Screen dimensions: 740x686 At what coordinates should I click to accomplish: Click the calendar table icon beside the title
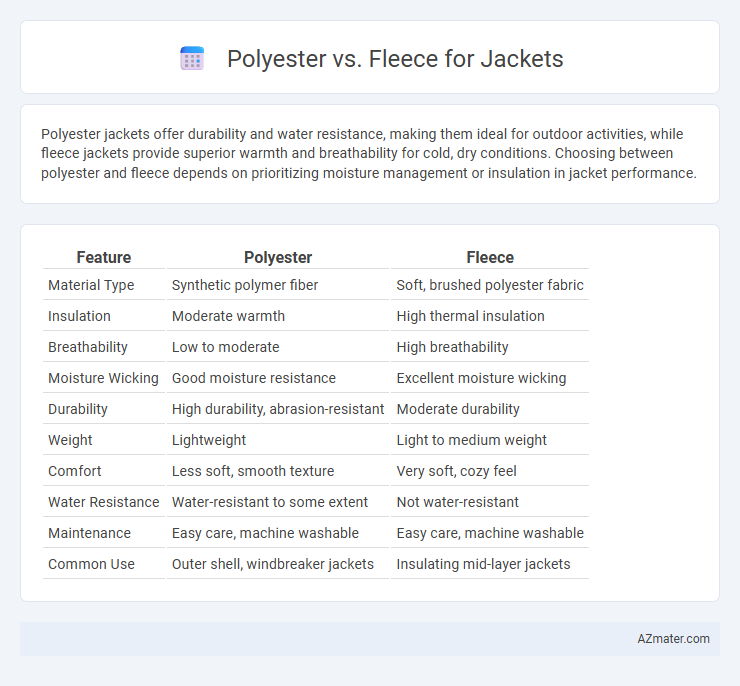pos(192,59)
